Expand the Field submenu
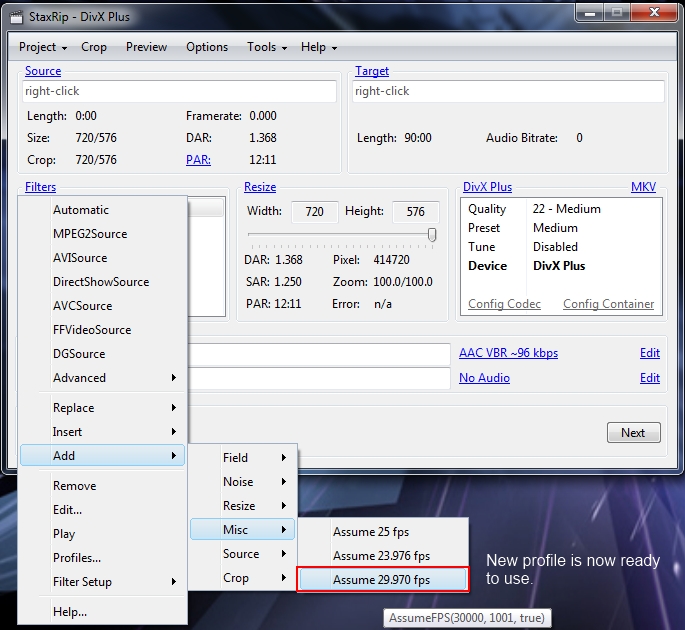The image size is (685, 630). pyautogui.click(x=242, y=458)
